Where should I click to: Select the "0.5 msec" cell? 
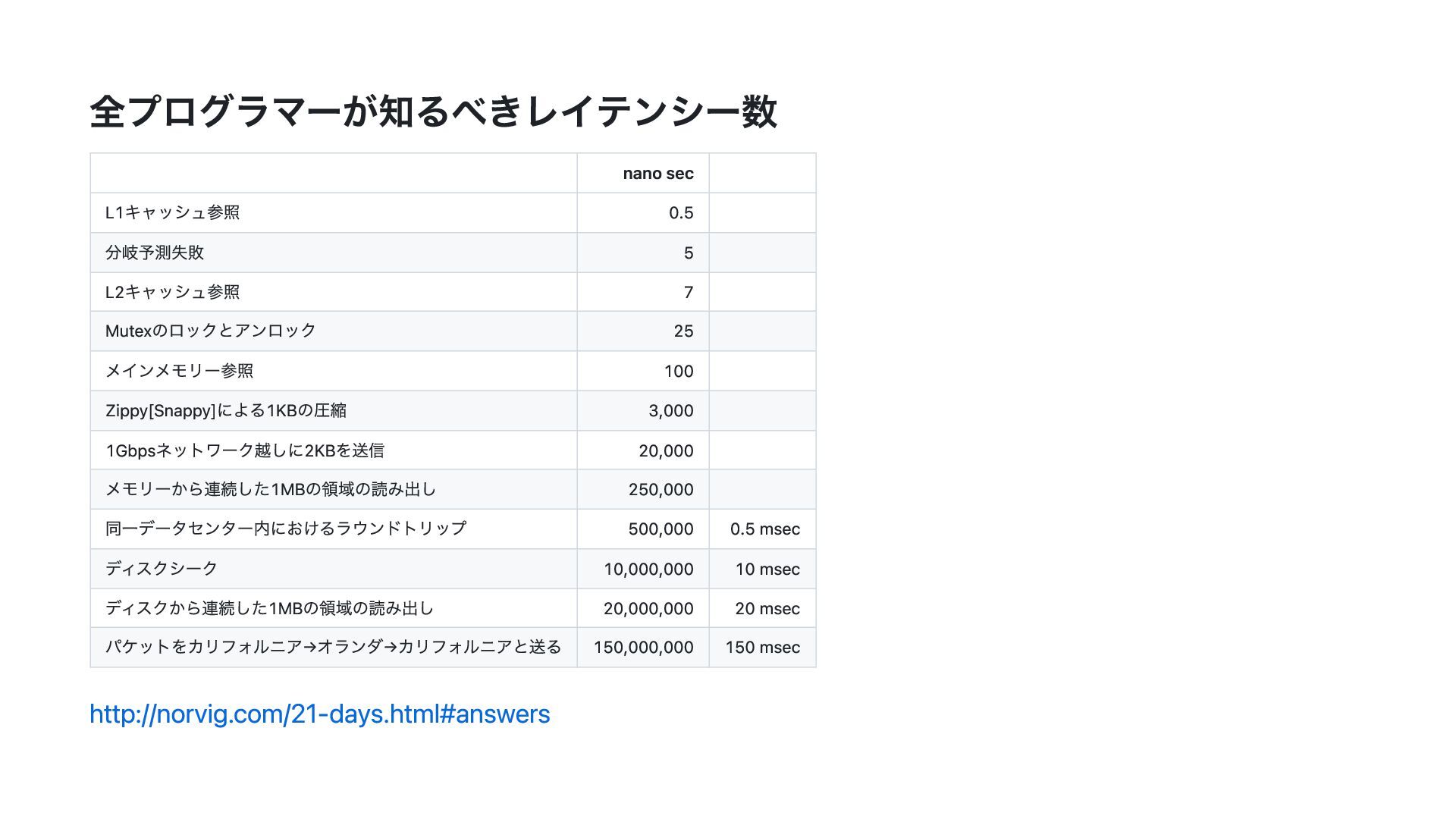764,529
